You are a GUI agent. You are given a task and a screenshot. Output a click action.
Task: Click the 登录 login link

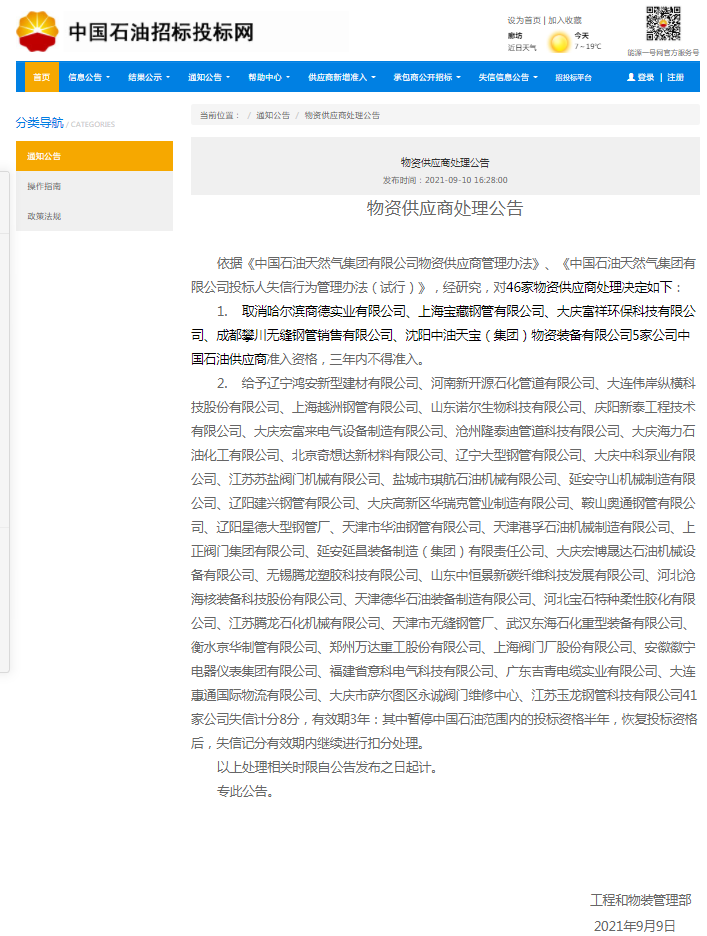coord(645,77)
